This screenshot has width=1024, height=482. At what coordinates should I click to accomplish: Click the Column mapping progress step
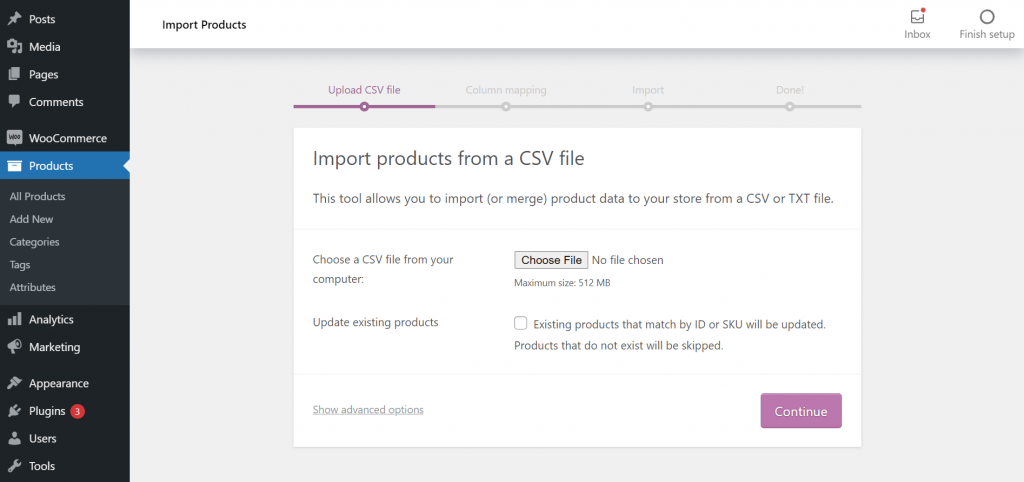click(506, 91)
